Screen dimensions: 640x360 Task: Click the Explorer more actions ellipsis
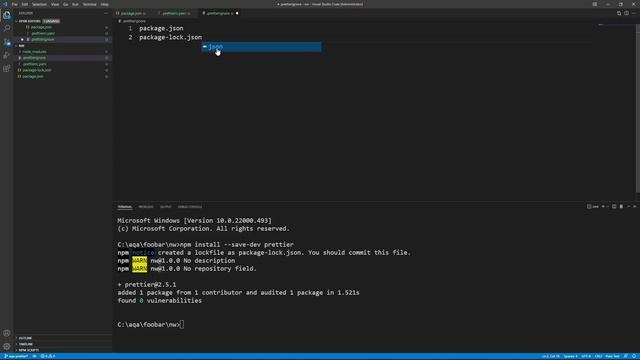click(x=106, y=13)
